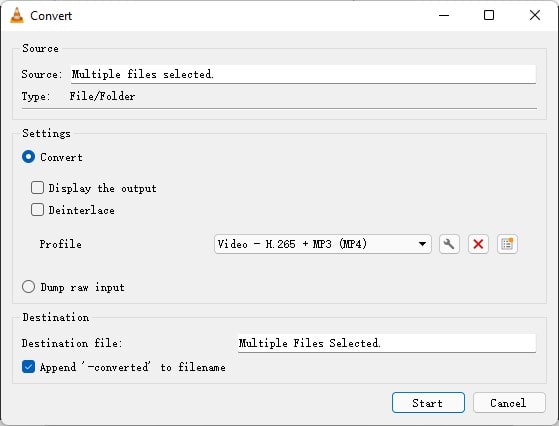Click the VLC cone icon in title bar
The image size is (559, 426).
(x=16, y=16)
